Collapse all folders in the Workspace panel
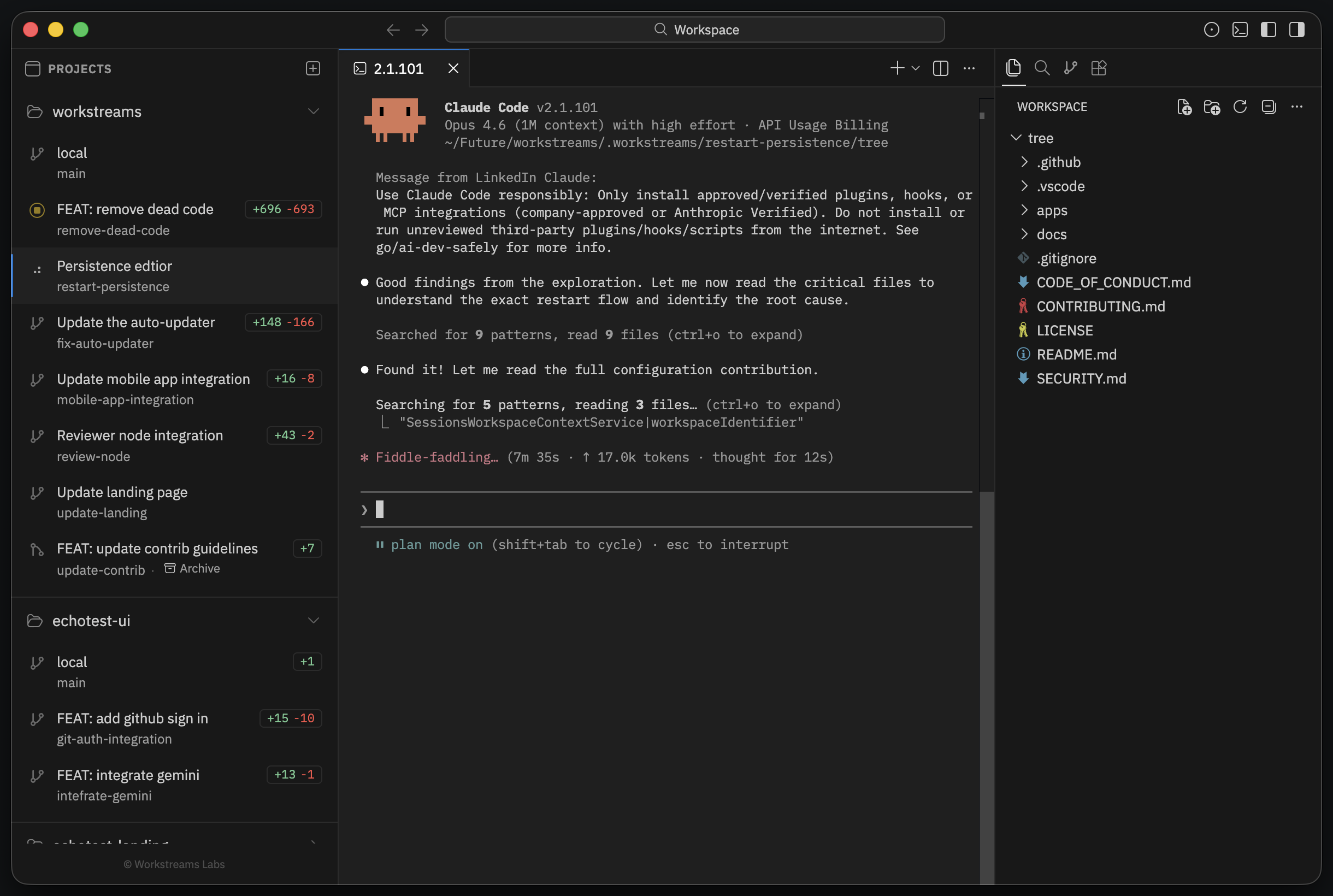This screenshot has height=896, width=1333. tap(1269, 107)
